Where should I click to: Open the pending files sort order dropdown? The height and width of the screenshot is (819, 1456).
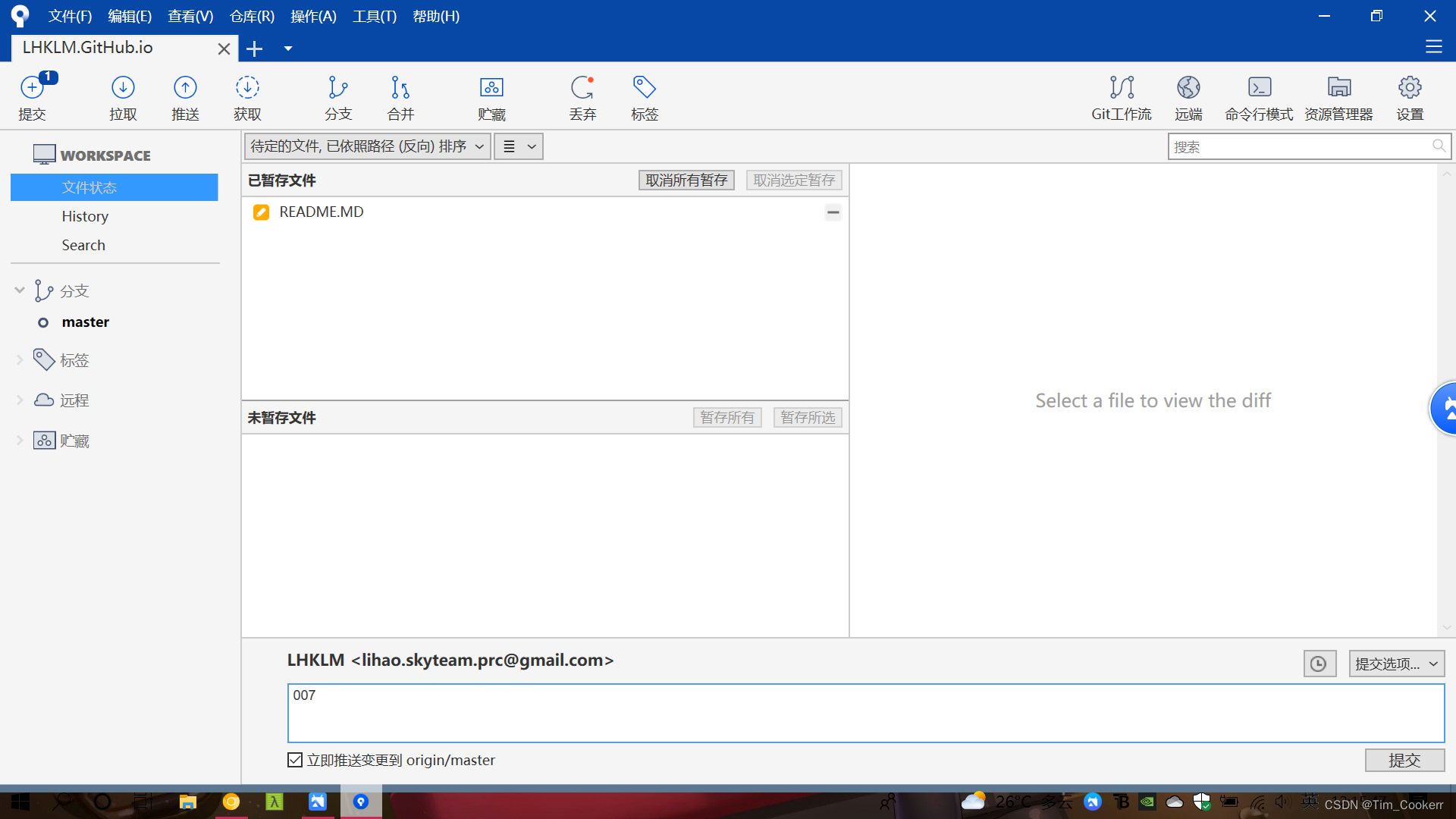(367, 146)
